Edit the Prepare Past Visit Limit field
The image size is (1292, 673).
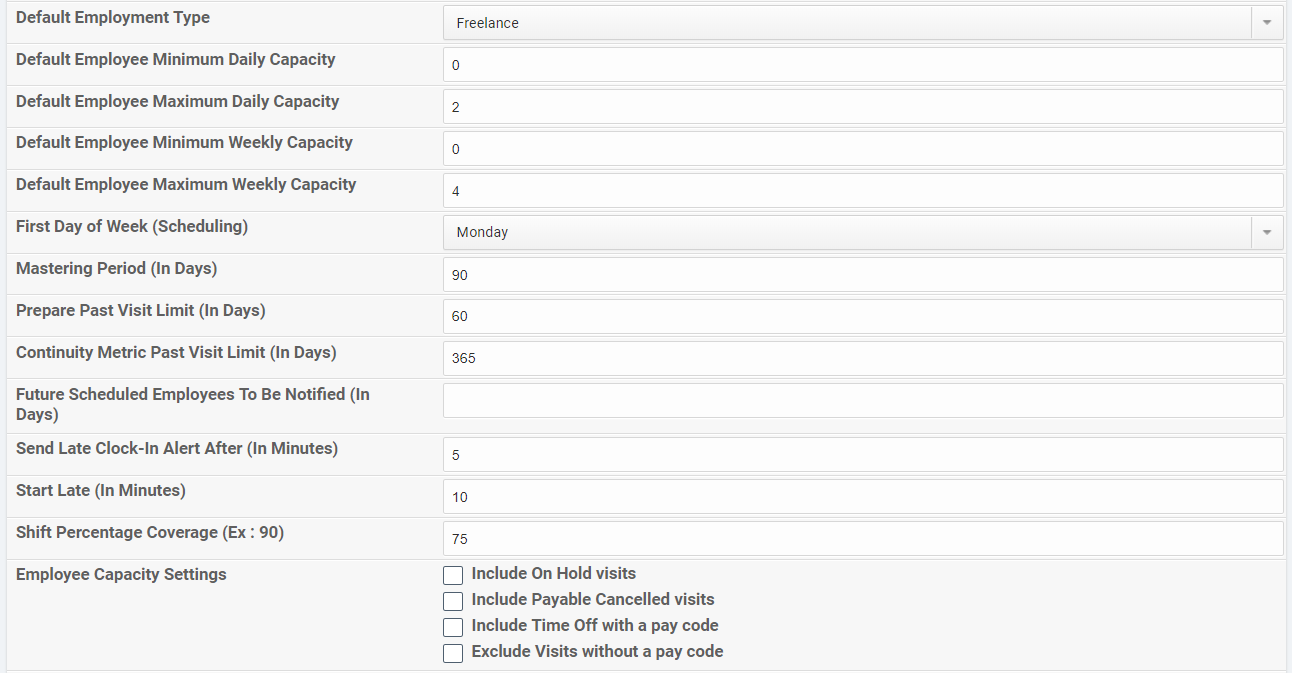[862, 317]
